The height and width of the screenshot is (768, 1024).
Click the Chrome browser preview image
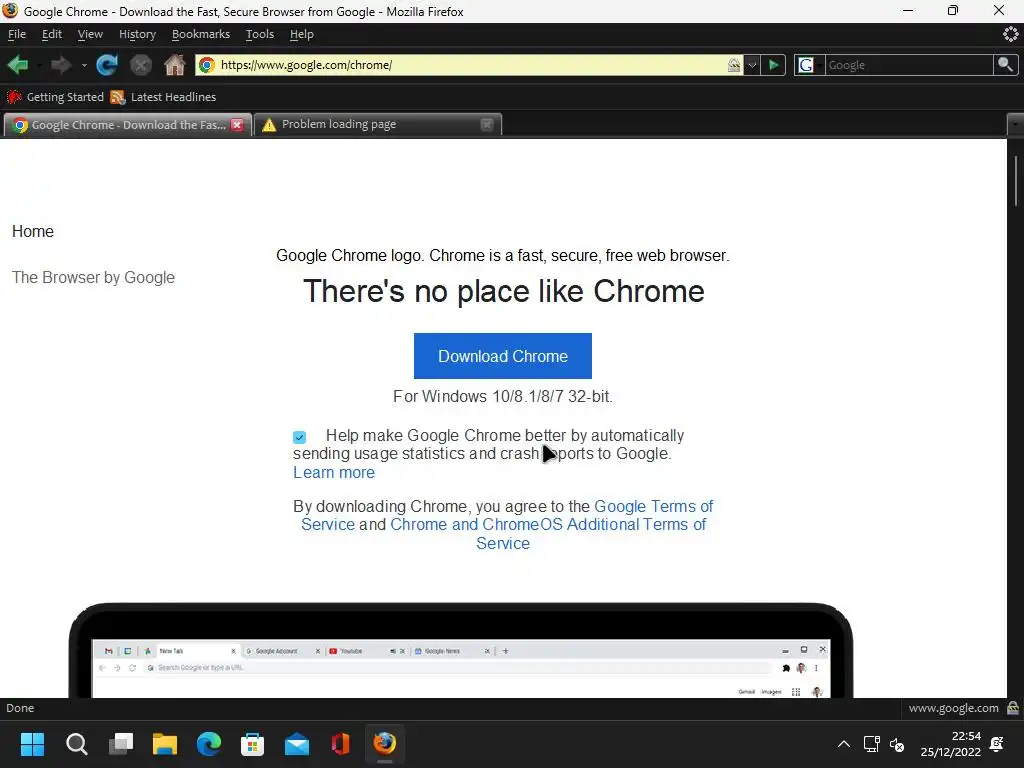pos(460,650)
